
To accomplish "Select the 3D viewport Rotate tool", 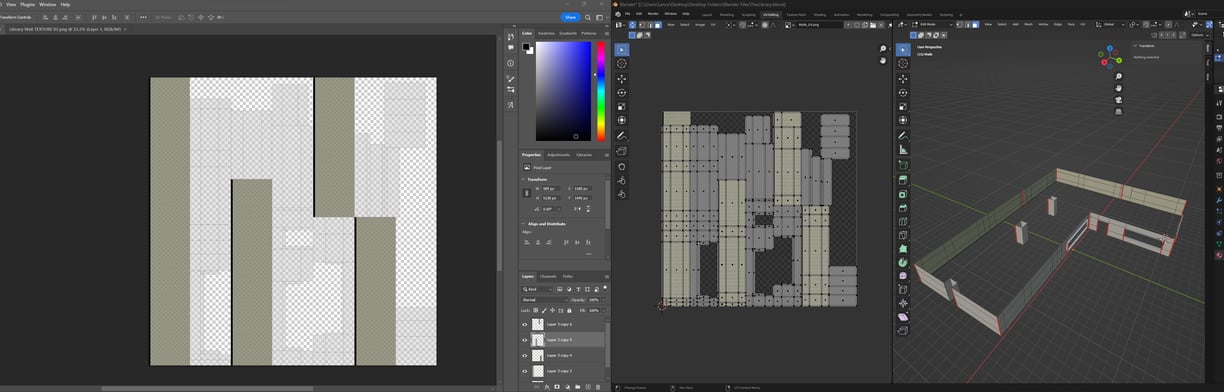I will 903,92.
